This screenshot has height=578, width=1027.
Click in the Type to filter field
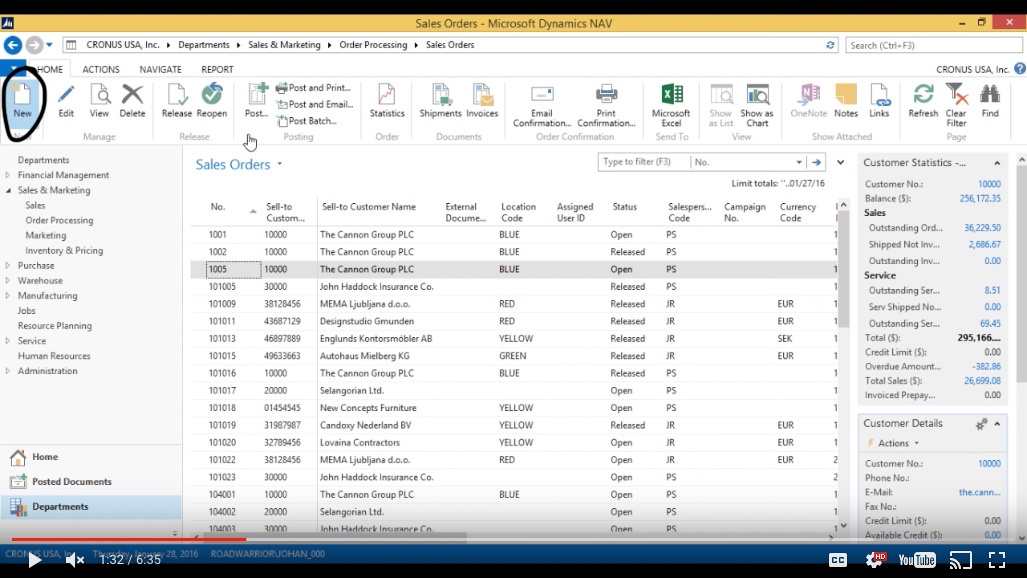point(644,162)
